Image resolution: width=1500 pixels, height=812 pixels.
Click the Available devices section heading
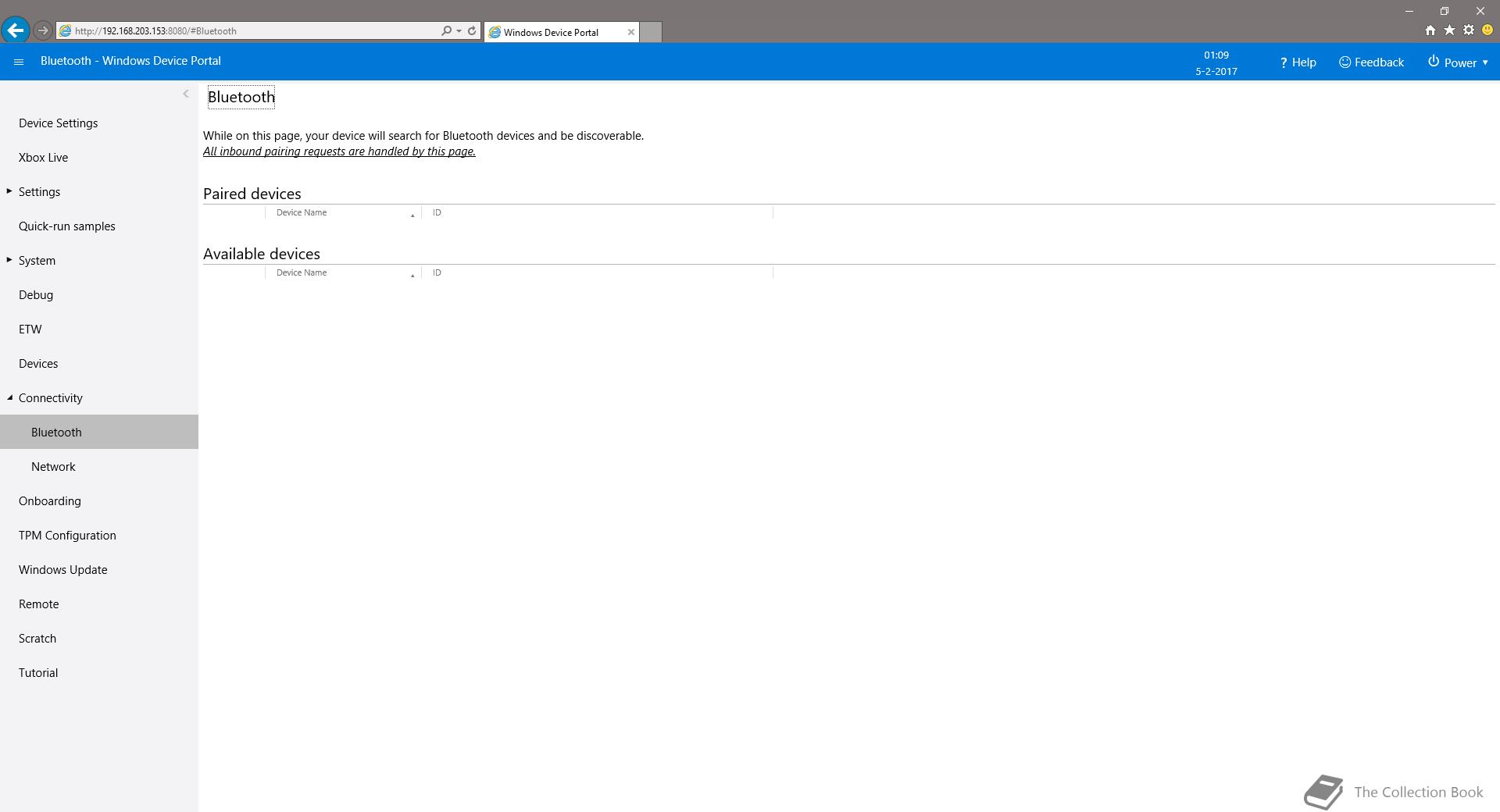pyautogui.click(x=262, y=254)
